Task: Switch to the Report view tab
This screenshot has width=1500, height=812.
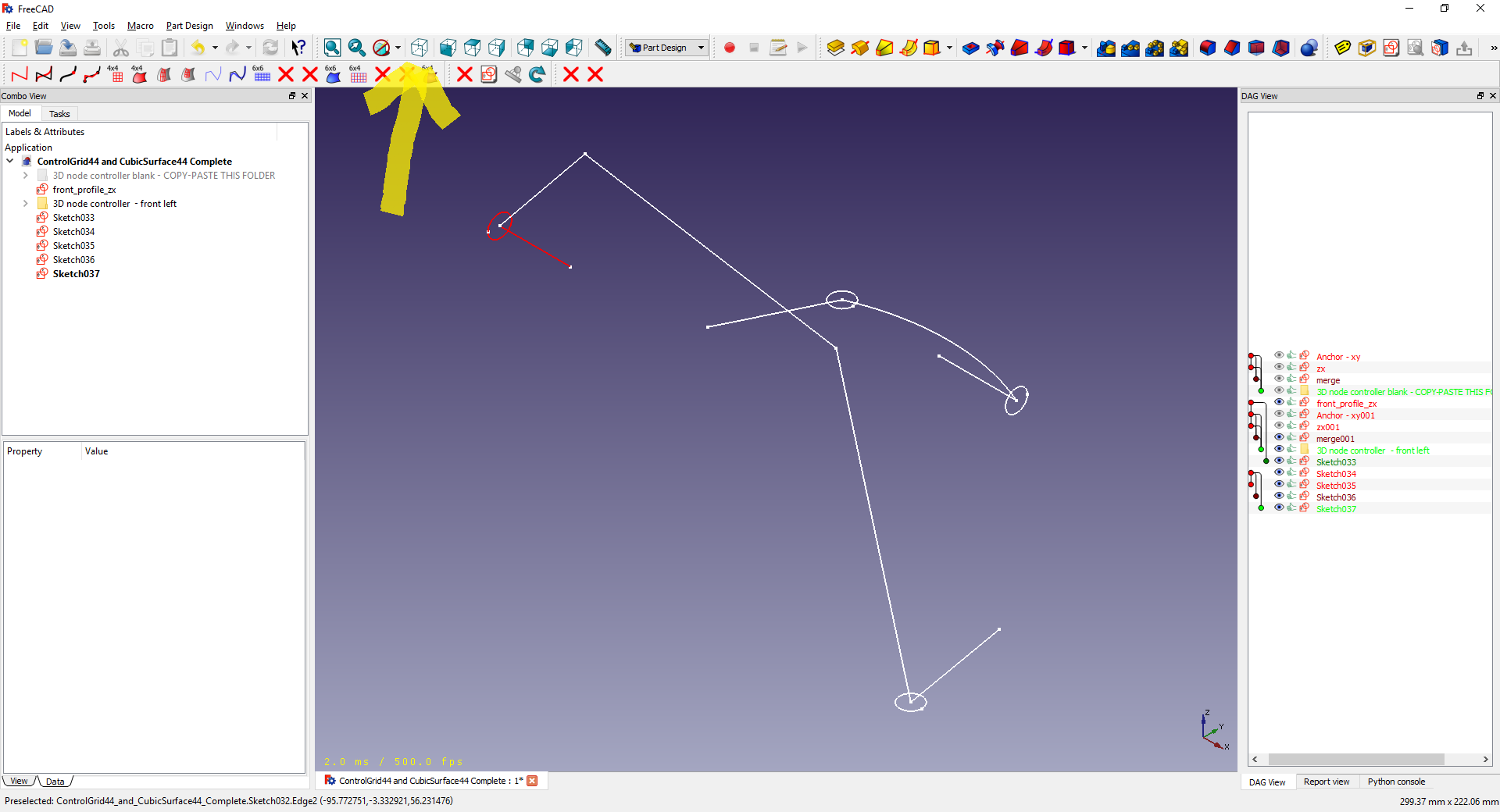Action: (1327, 782)
